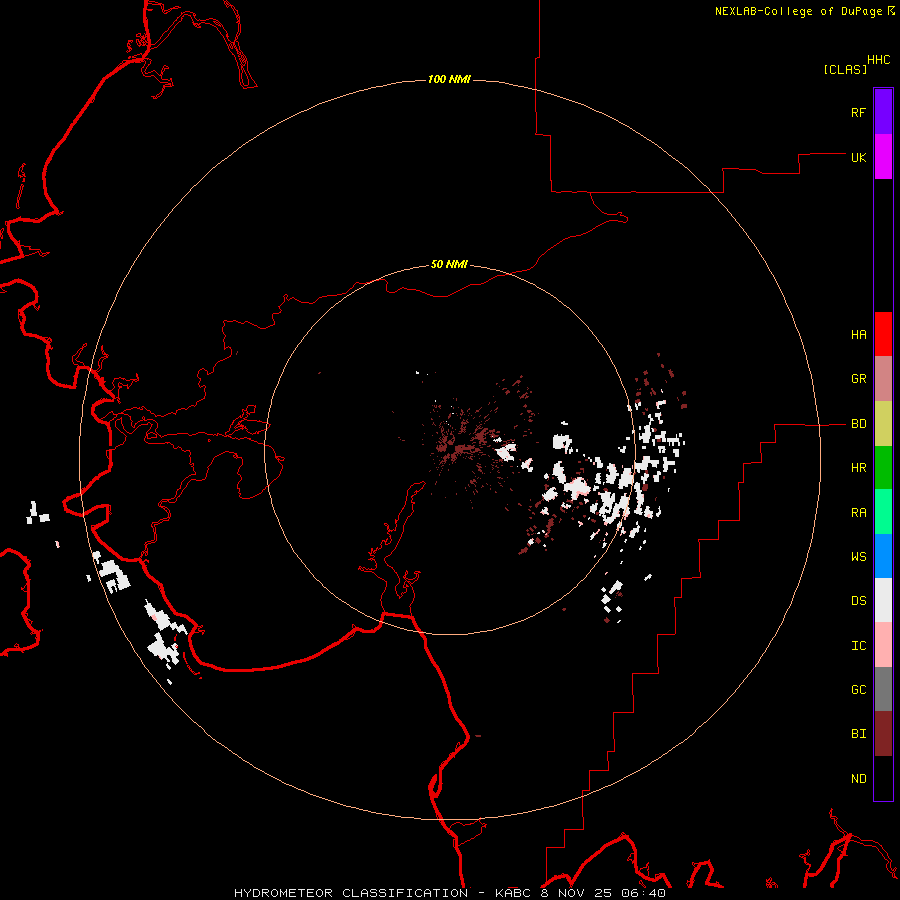The width and height of the screenshot is (900, 900).
Task: Click the magenta UK legend swatch
Action: 883,157
